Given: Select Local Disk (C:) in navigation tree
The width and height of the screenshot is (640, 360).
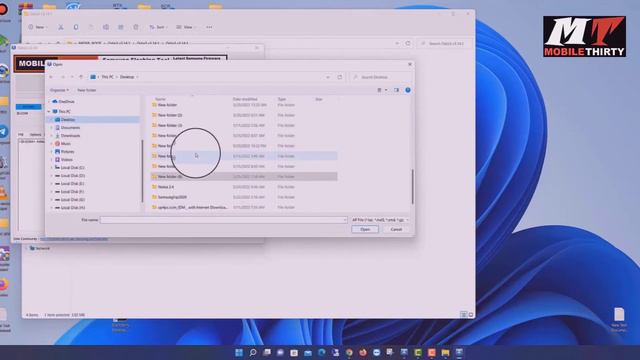Looking at the screenshot, I should tap(72, 168).
